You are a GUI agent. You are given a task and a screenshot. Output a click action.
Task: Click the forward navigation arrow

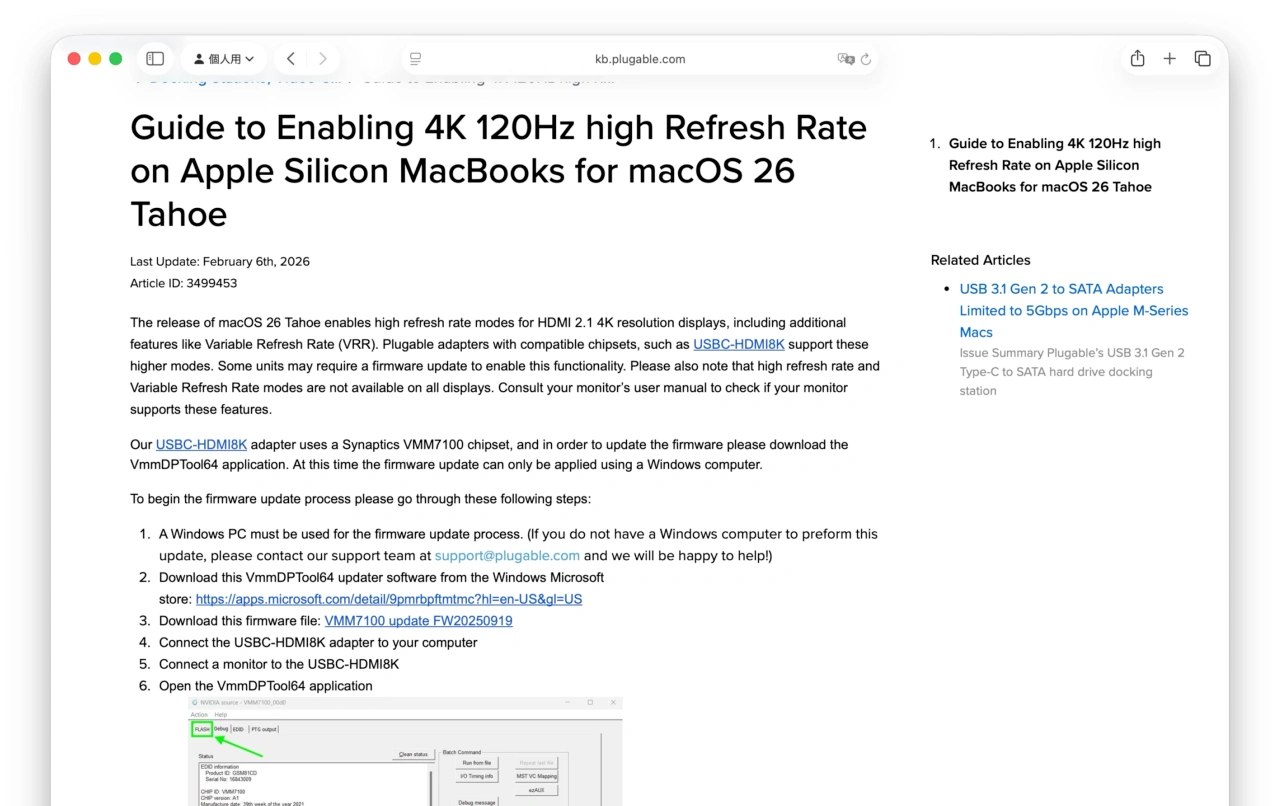pyautogui.click(x=323, y=59)
